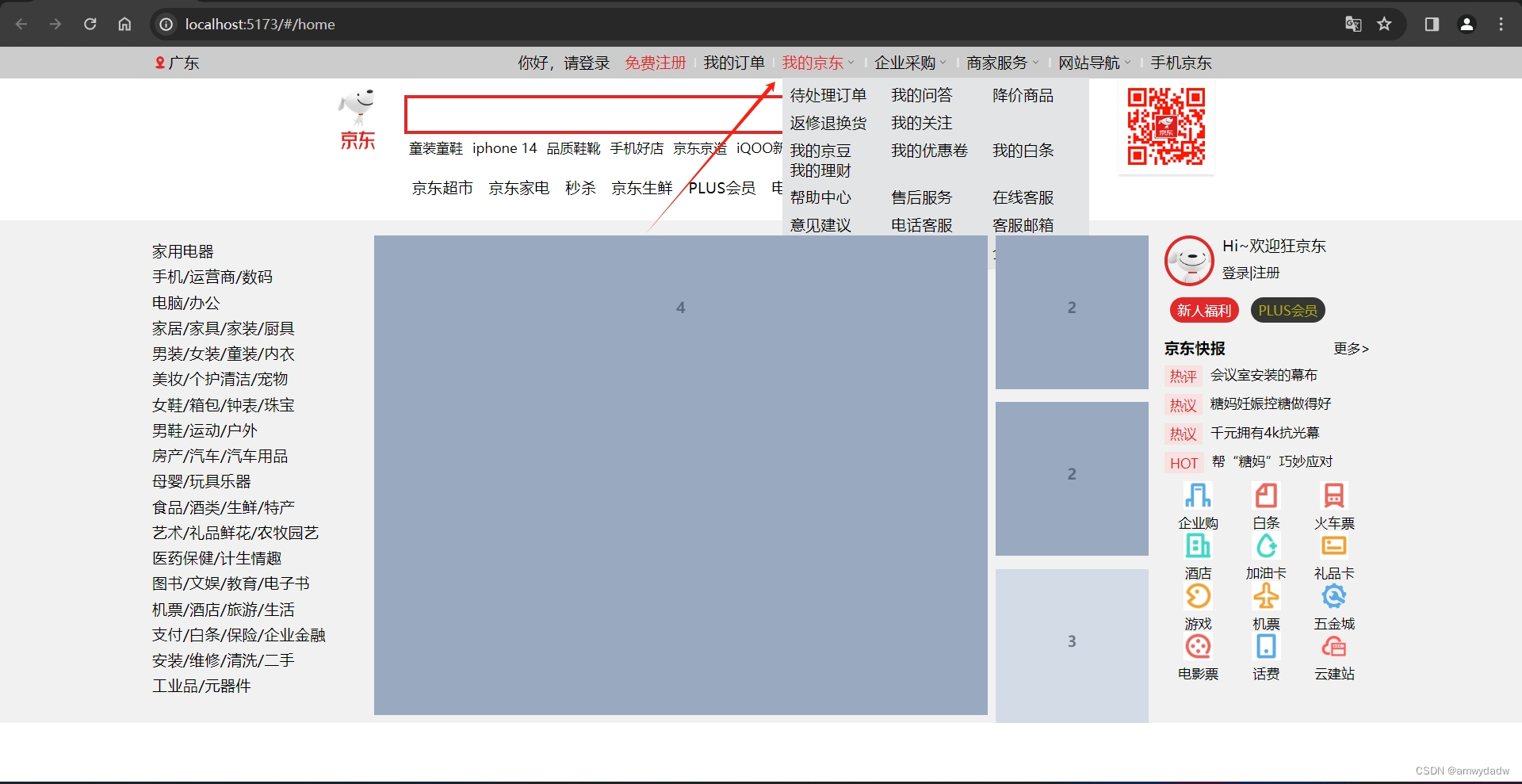Open the 企业购 service icon

click(1198, 495)
